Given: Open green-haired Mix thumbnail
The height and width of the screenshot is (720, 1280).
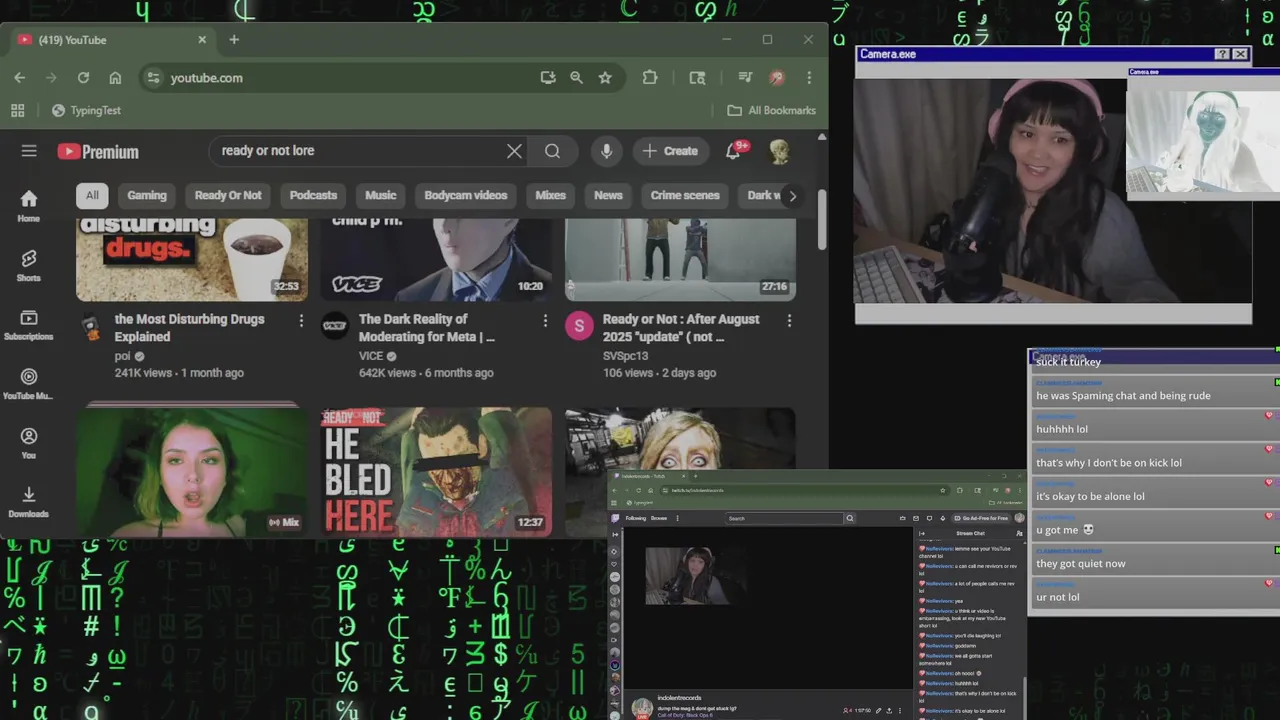Looking at the screenshot, I should [192, 471].
